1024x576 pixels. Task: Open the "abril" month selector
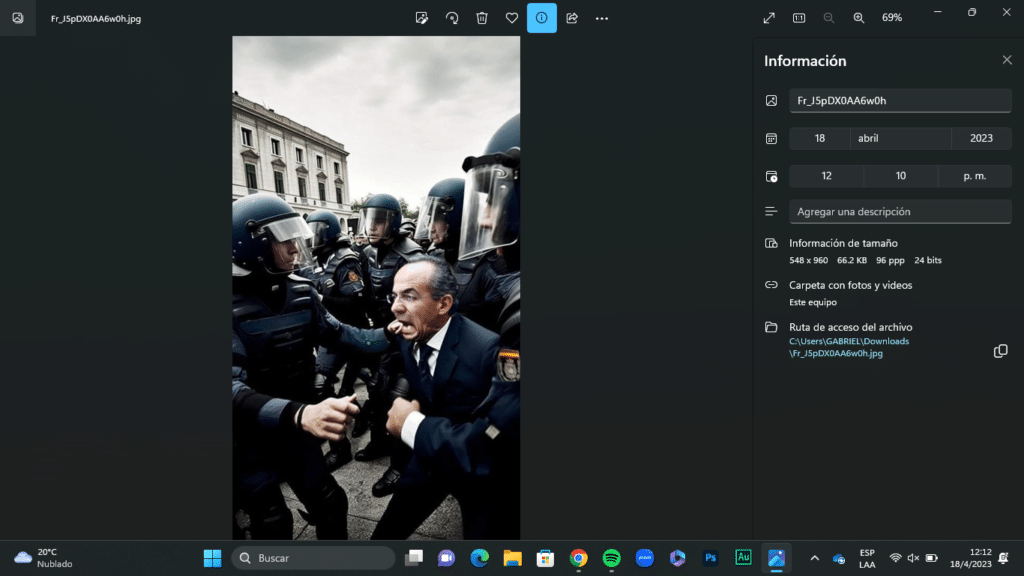(x=900, y=138)
